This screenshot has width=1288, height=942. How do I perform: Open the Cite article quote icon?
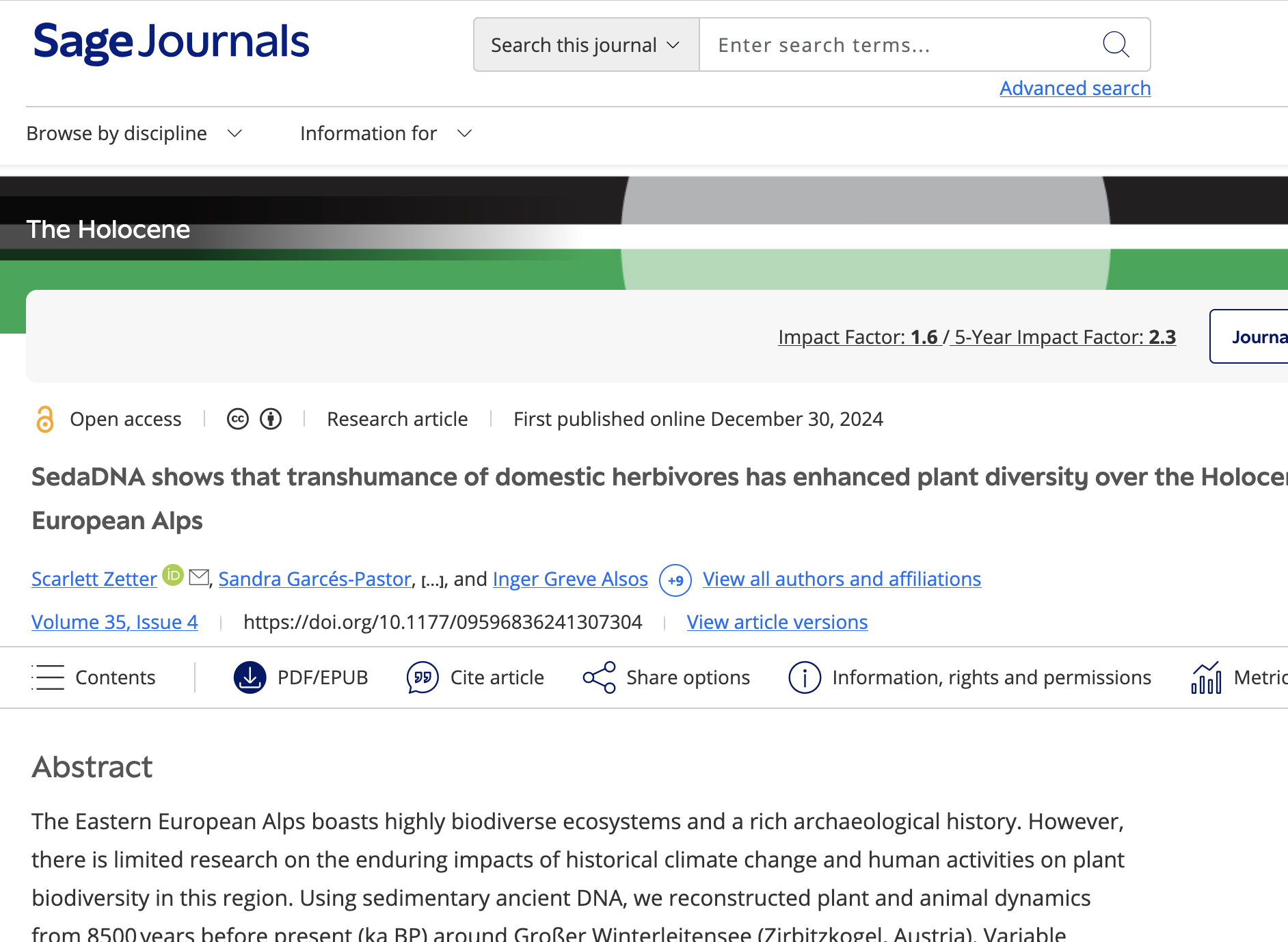(422, 677)
